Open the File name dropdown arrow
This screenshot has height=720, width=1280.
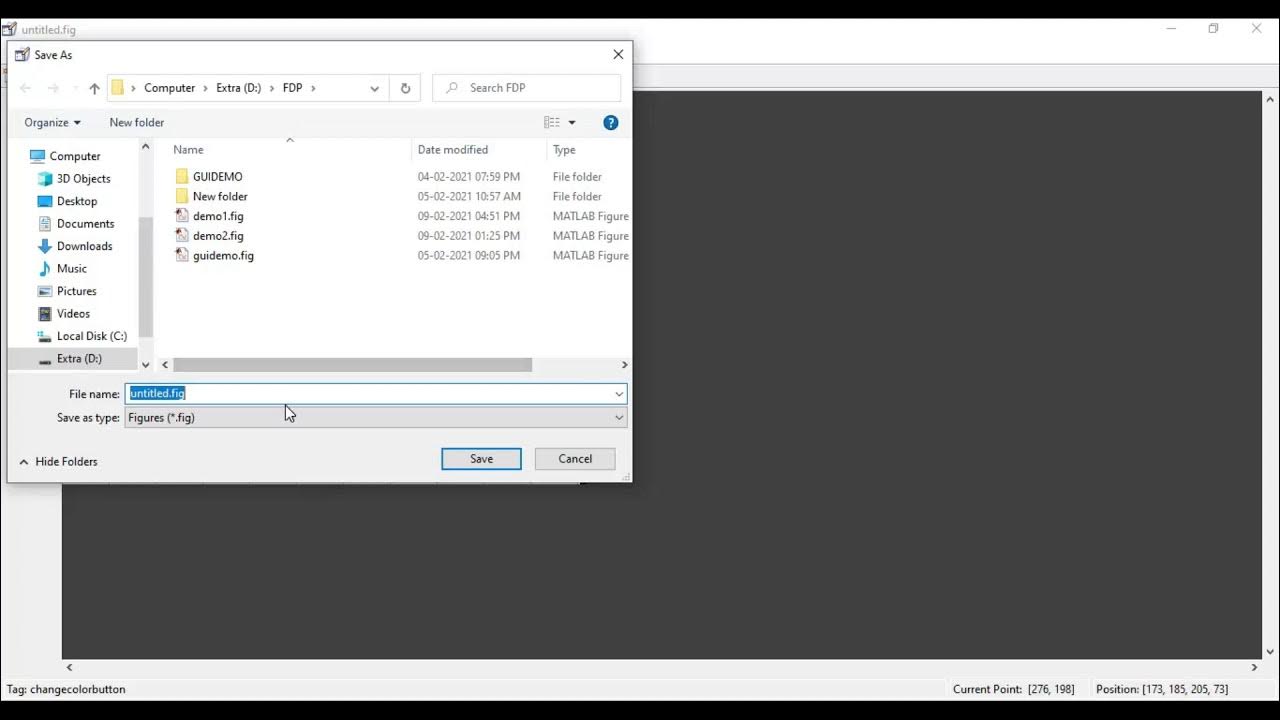click(619, 394)
